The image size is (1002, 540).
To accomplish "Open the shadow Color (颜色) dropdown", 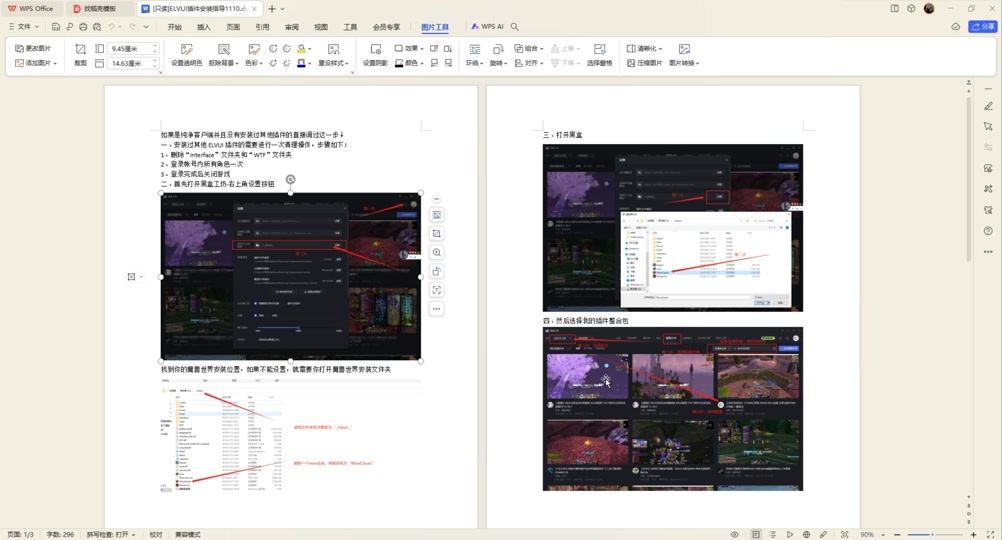I will [409, 63].
